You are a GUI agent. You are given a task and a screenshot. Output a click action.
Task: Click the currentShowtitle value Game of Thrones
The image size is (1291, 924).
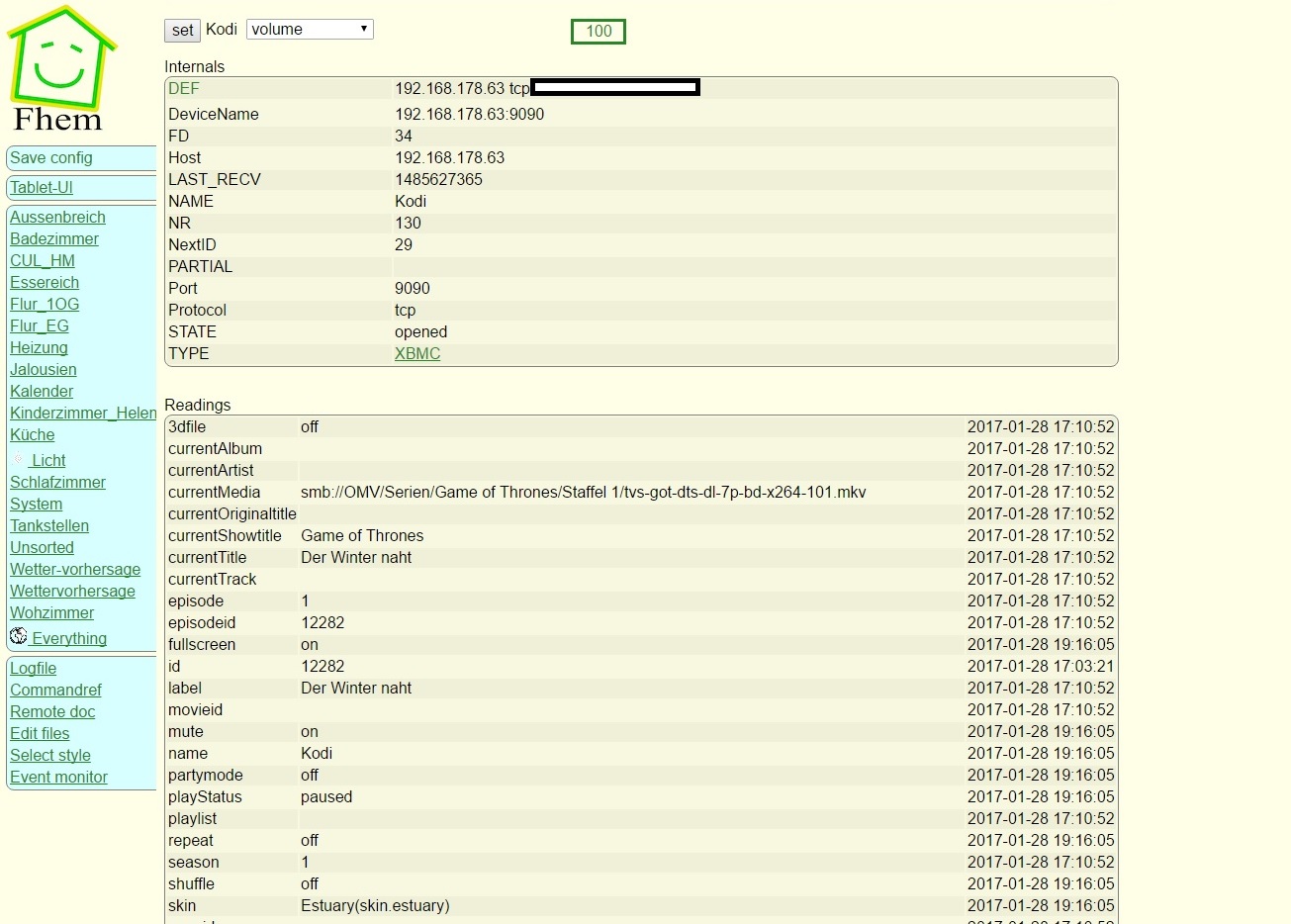pyautogui.click(x=362, y=536)
